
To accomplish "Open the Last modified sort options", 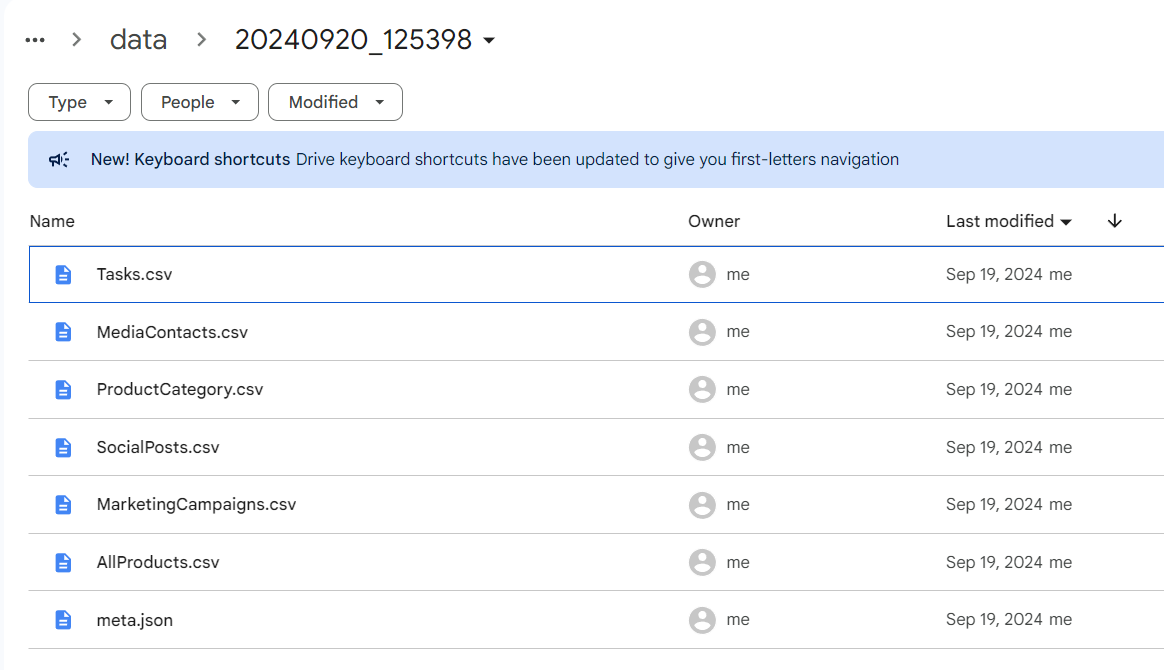I will coord(1008,221).
